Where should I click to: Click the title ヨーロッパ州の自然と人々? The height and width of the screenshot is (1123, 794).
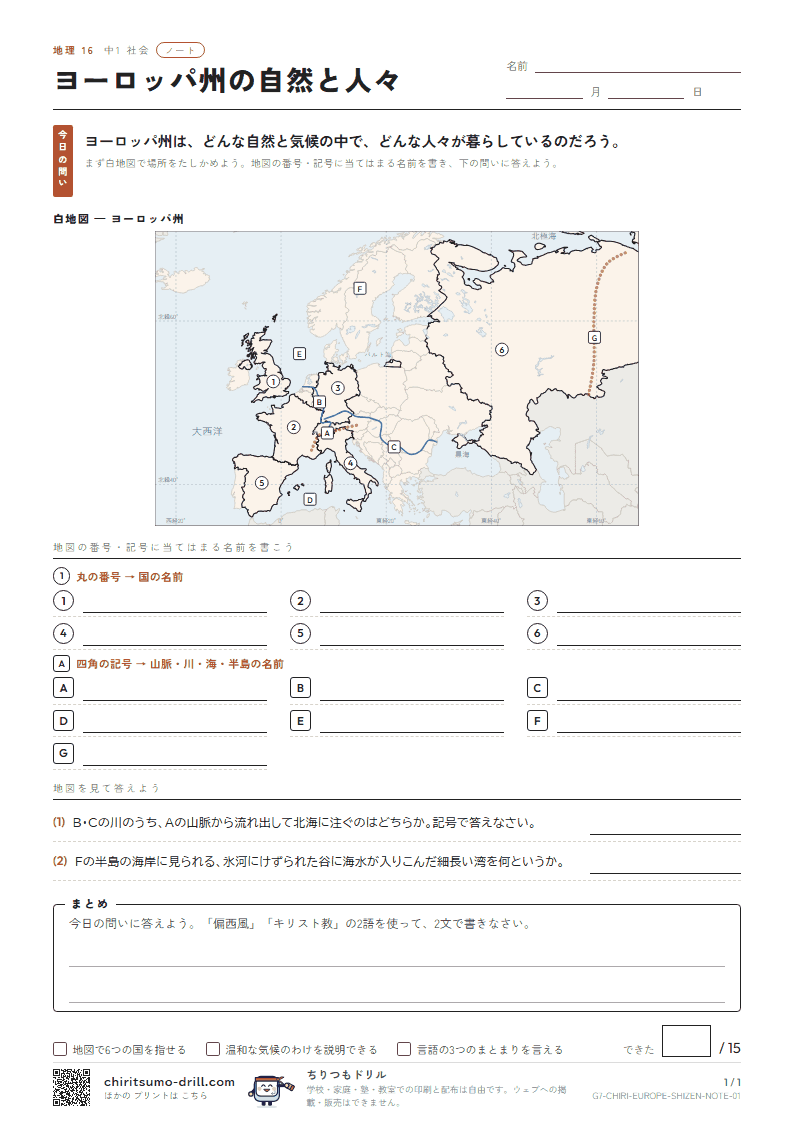click(227, 80)
